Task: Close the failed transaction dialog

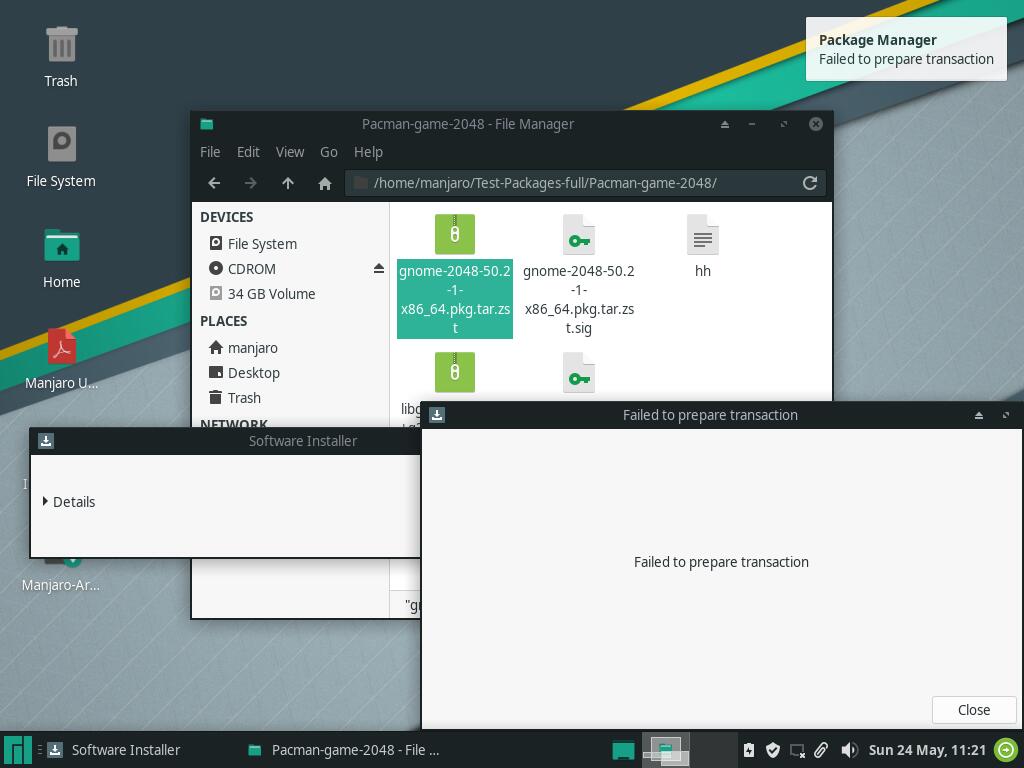Action: [x=974, y=710]
